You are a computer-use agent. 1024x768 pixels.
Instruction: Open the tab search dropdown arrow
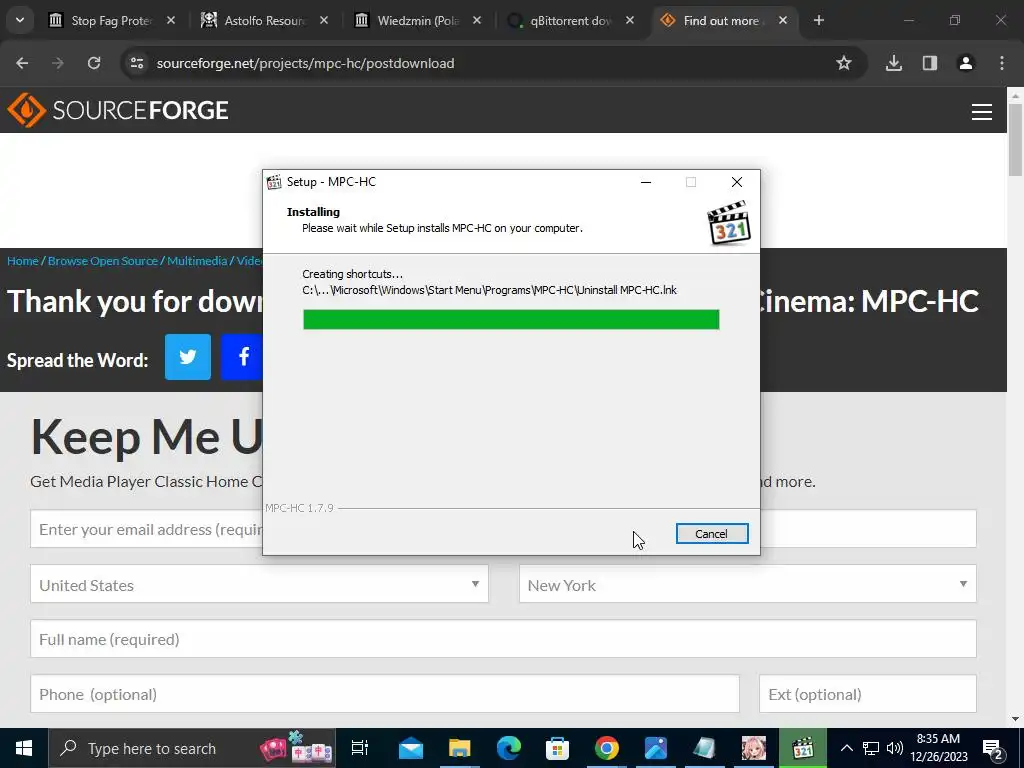coord(20,20)
